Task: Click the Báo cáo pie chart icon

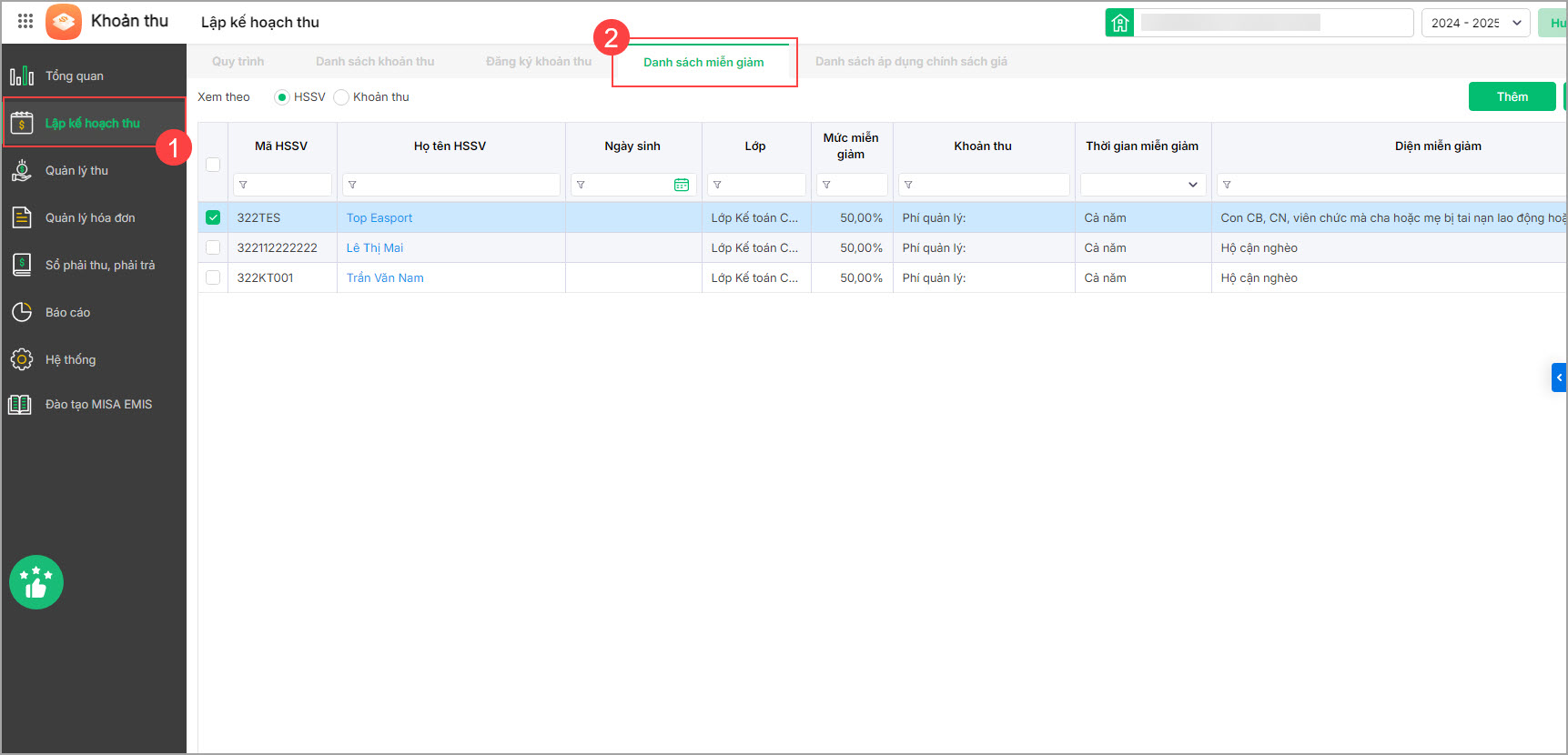Action: 22,312
